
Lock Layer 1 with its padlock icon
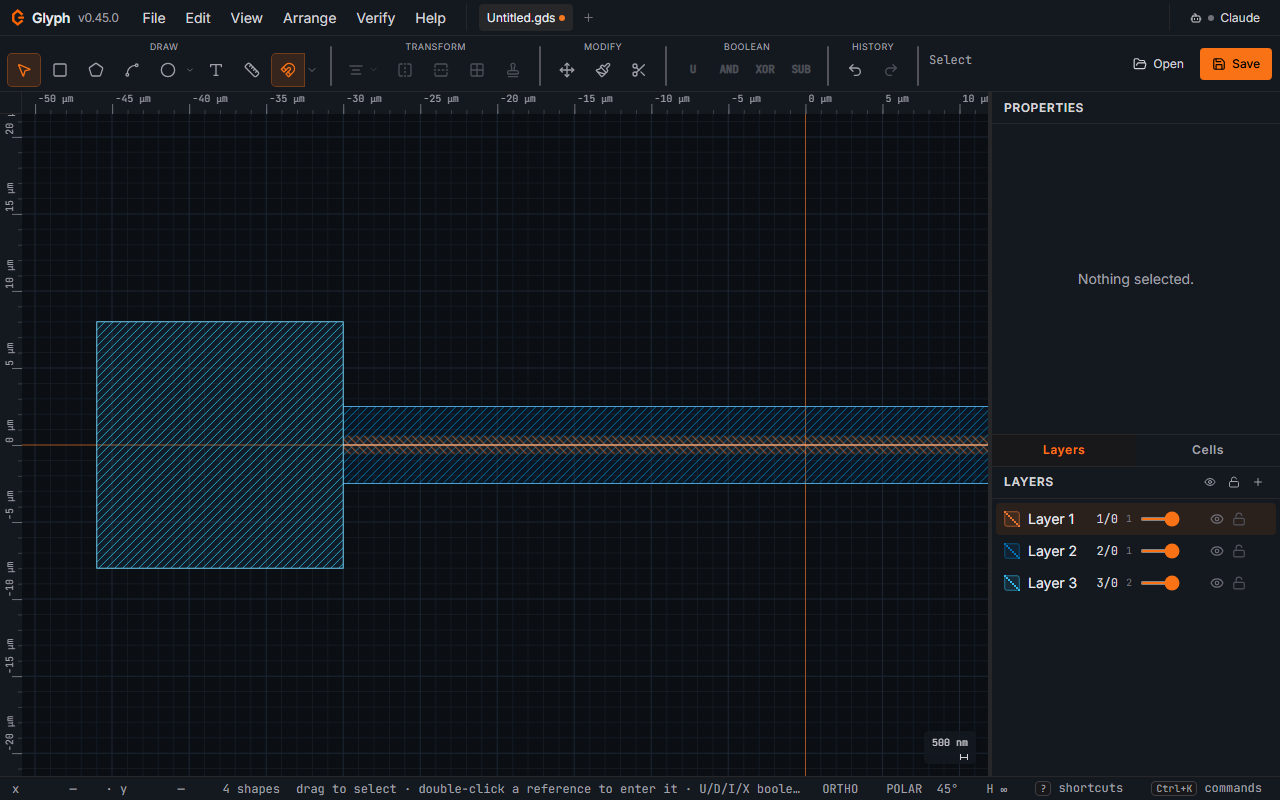[x=1239, y=519]
